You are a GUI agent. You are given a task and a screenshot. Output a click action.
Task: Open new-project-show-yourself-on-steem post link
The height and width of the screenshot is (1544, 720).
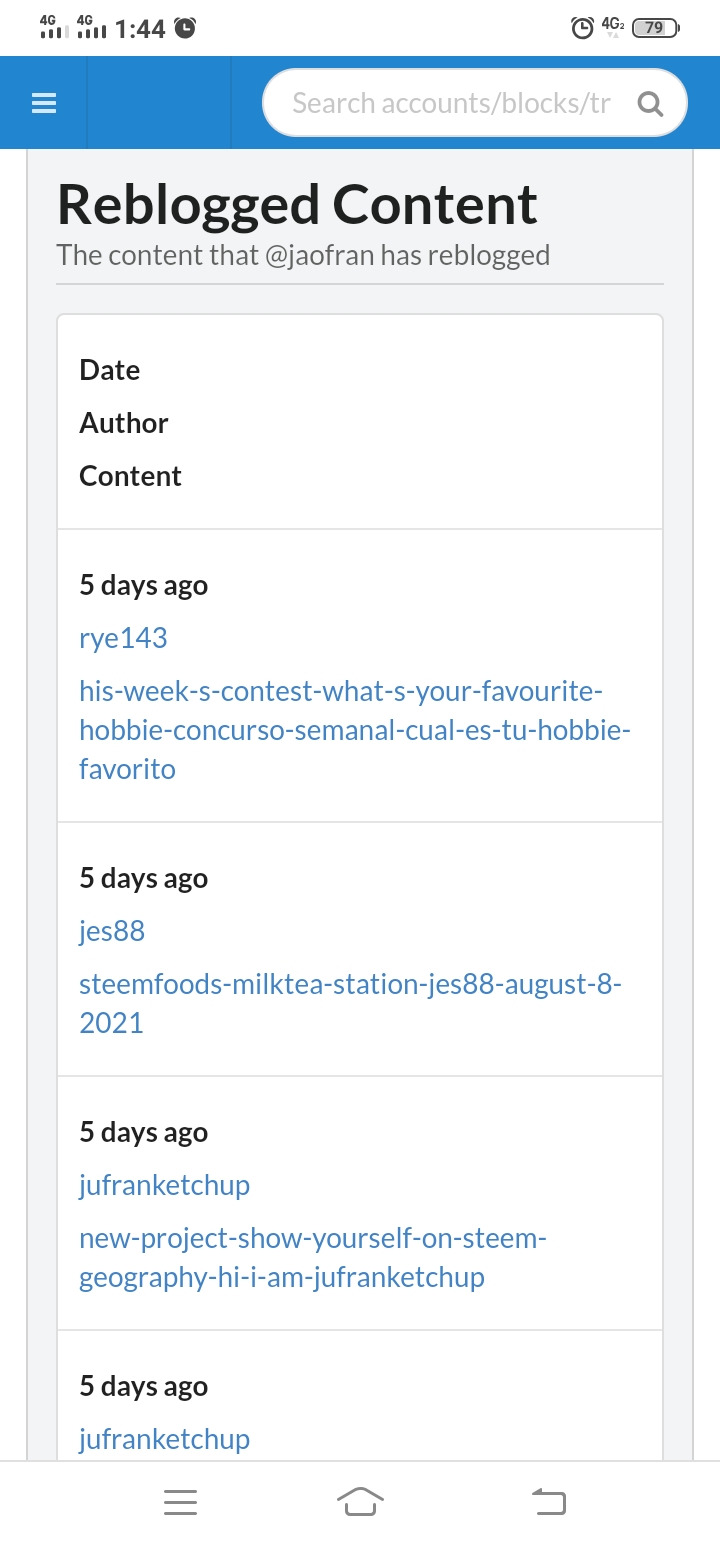(313, 1257)
